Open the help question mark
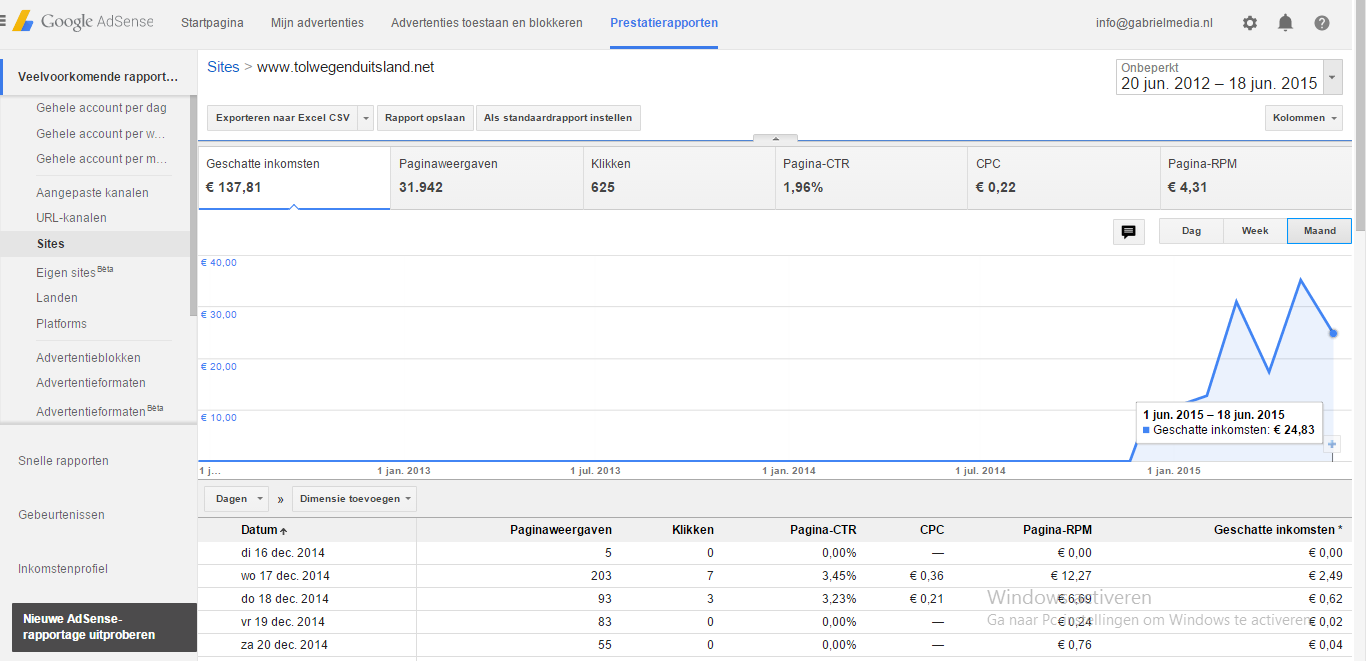This screenshot has height=661, width=1366. coord(1322,23)
